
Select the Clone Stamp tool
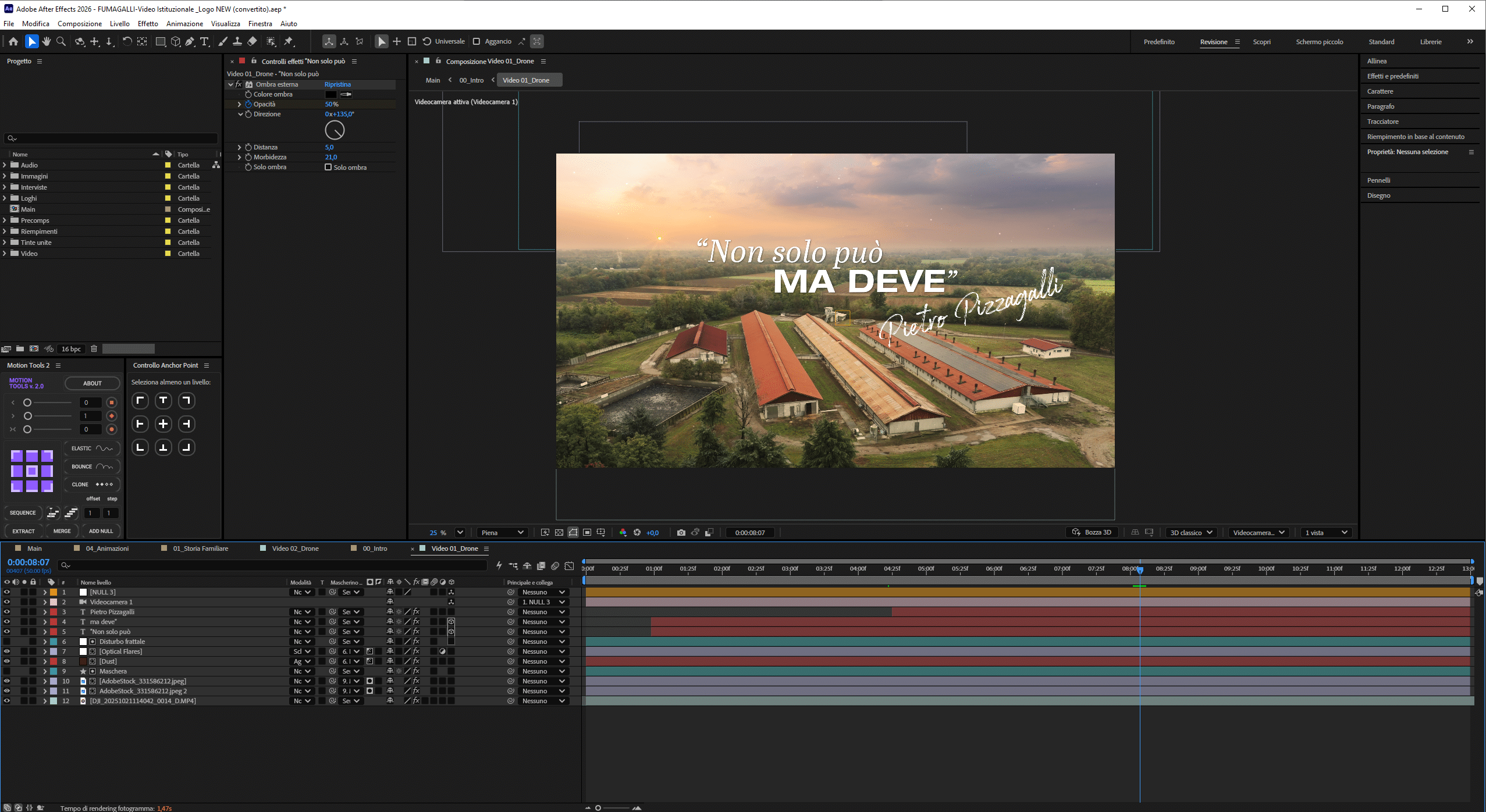237,41
